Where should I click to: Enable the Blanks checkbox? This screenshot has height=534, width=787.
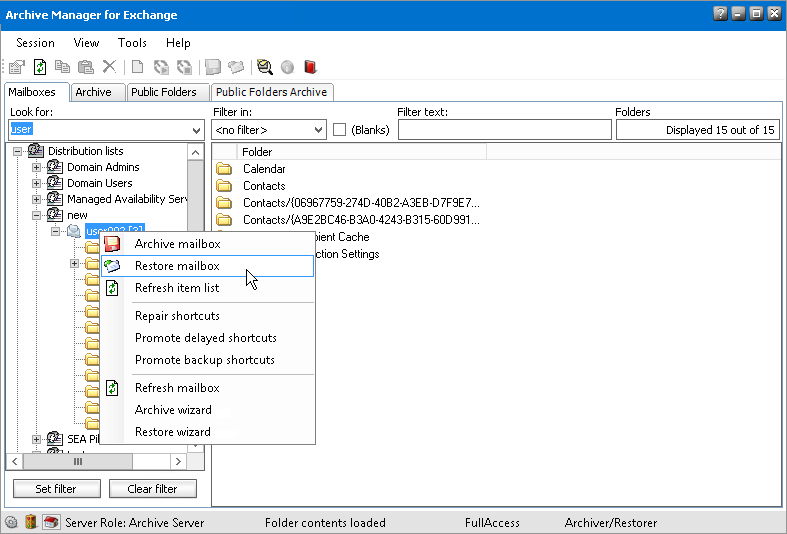coord(340,130)
